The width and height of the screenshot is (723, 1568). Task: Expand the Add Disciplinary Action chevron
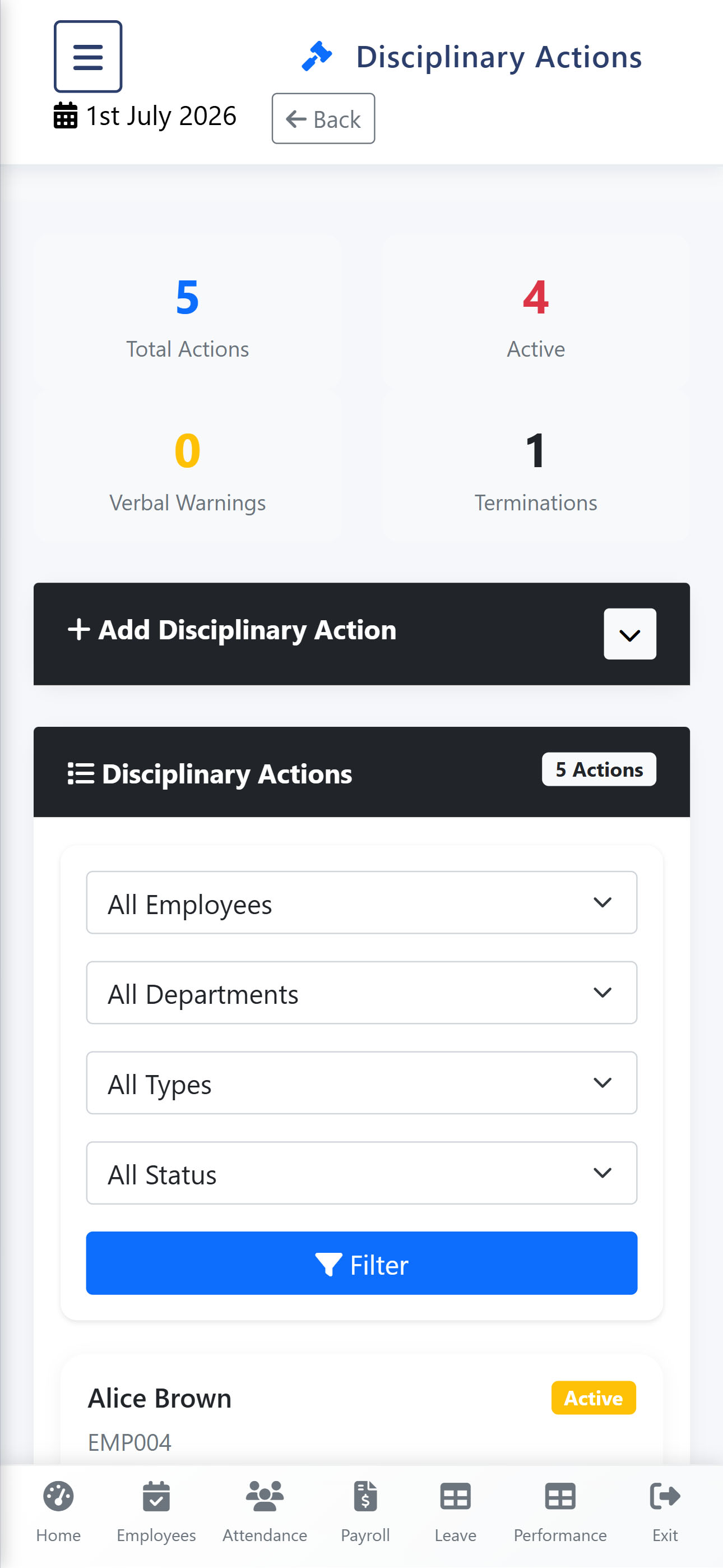point(630,634)
